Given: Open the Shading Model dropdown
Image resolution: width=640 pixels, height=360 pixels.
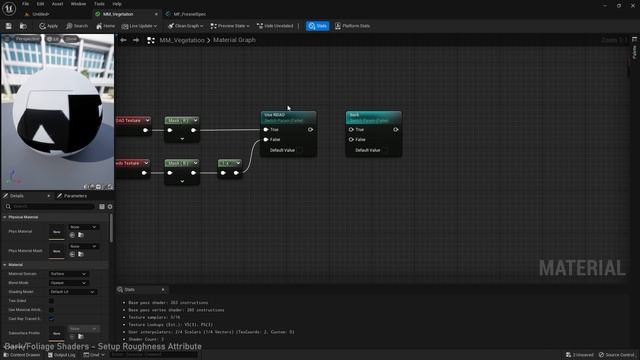Looking at the screenshot, I should coord(73,292).
